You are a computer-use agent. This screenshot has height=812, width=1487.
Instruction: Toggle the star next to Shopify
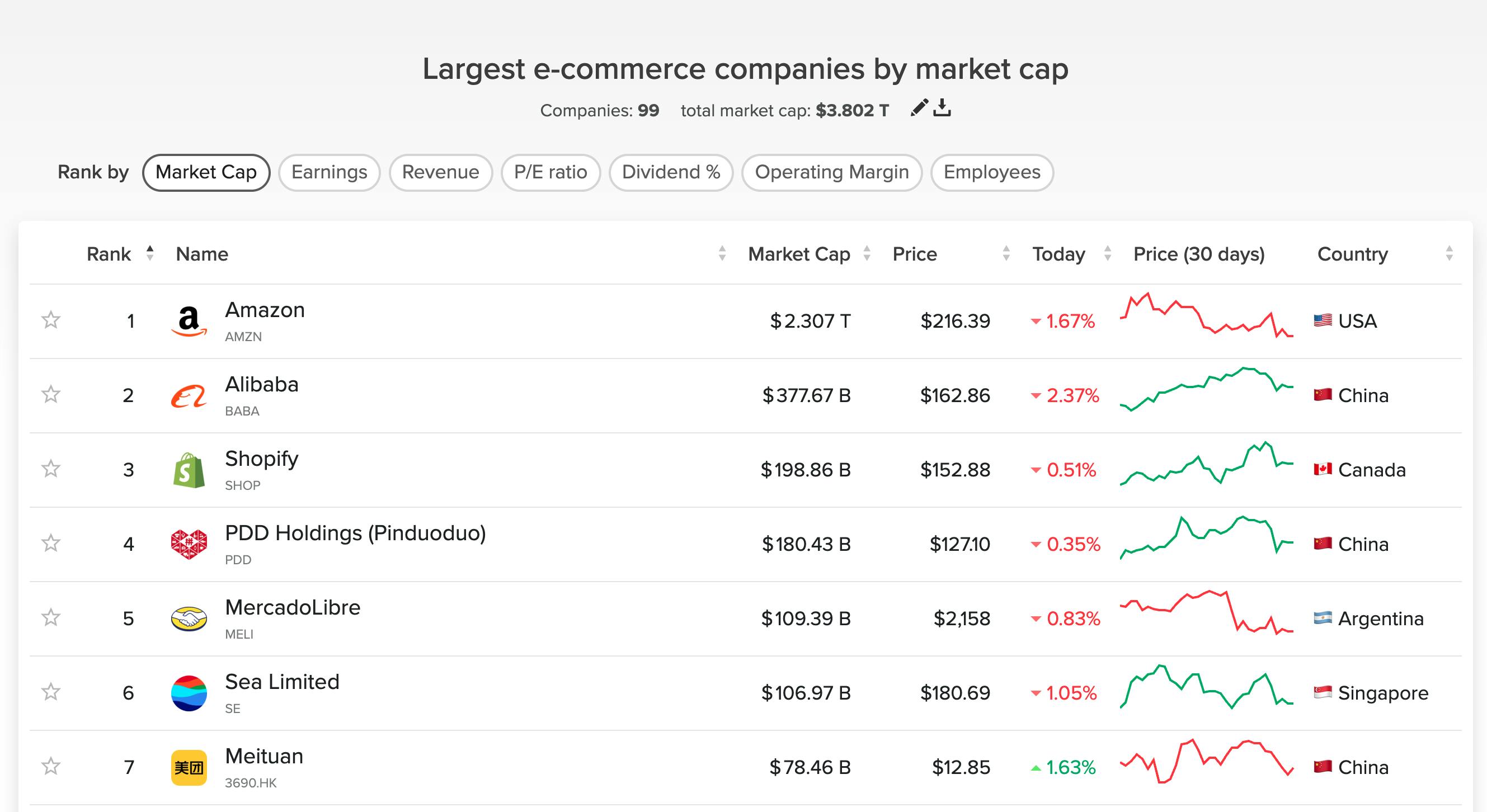click(x=51, y=469)
